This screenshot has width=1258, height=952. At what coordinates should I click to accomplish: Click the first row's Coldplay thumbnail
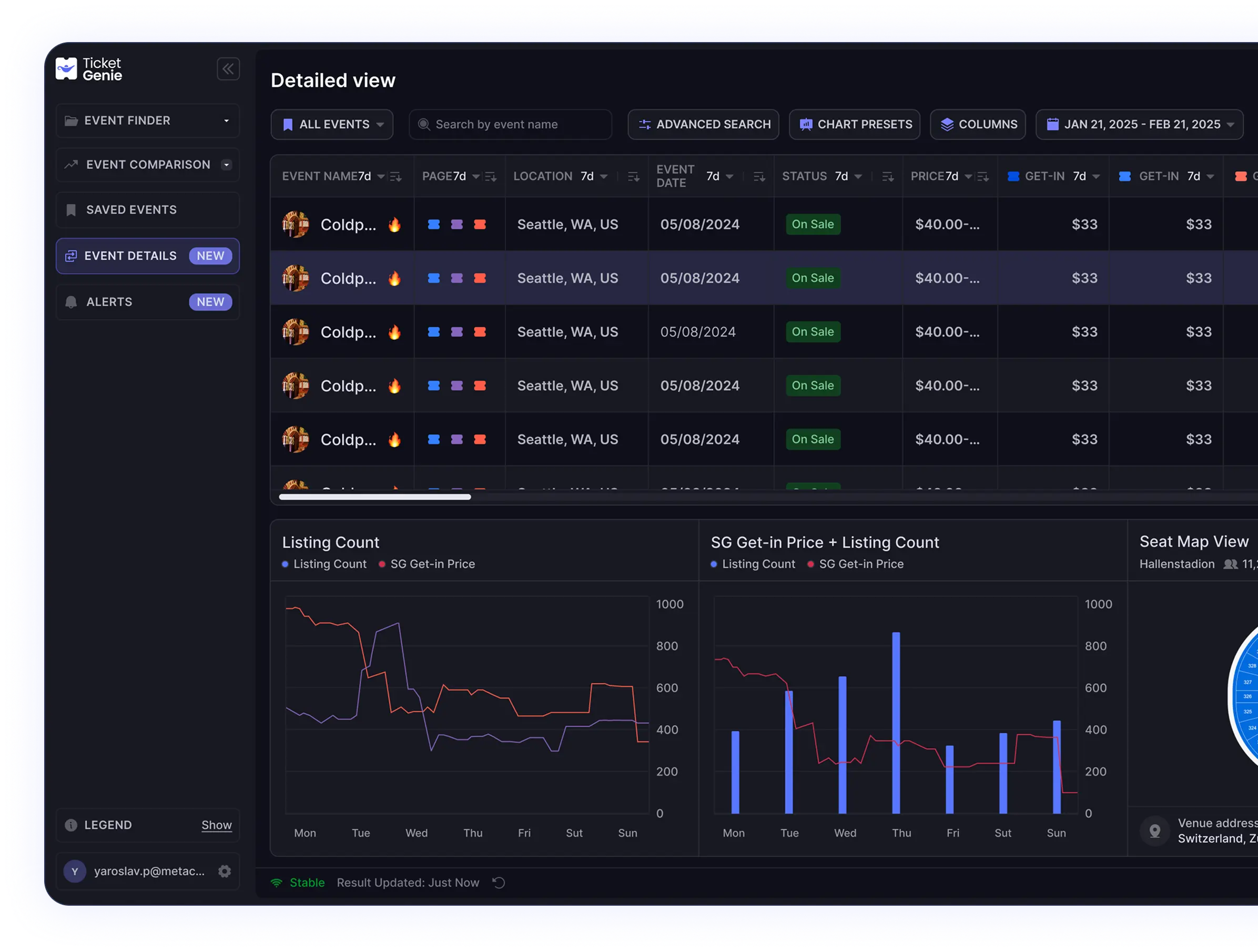pyautogui.click(x=296, y=225)
